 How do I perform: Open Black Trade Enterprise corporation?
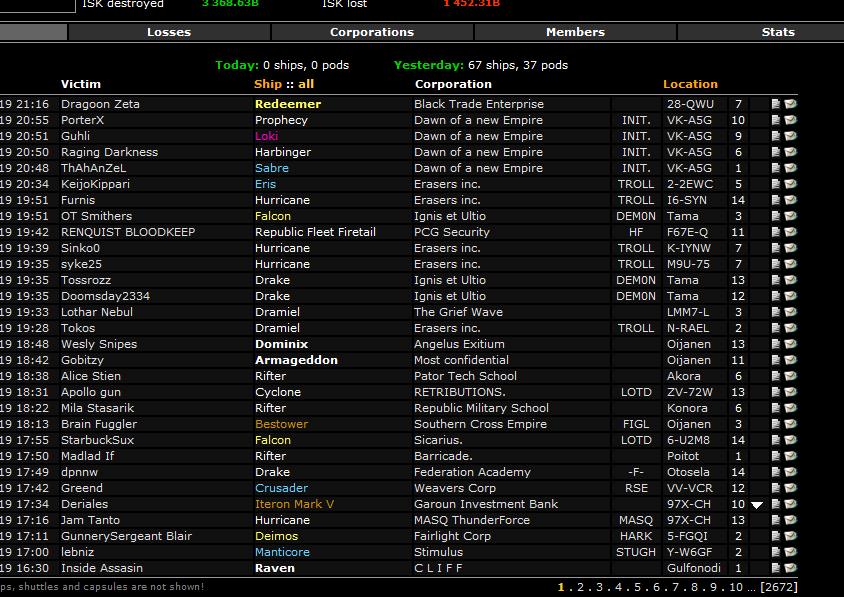click(x=479, y=104)
